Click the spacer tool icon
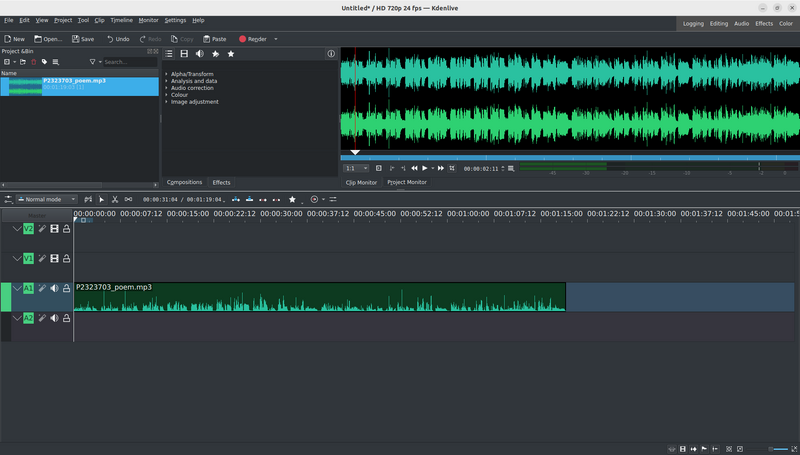The height and width of the screenshot is (455, 800). 128,199
